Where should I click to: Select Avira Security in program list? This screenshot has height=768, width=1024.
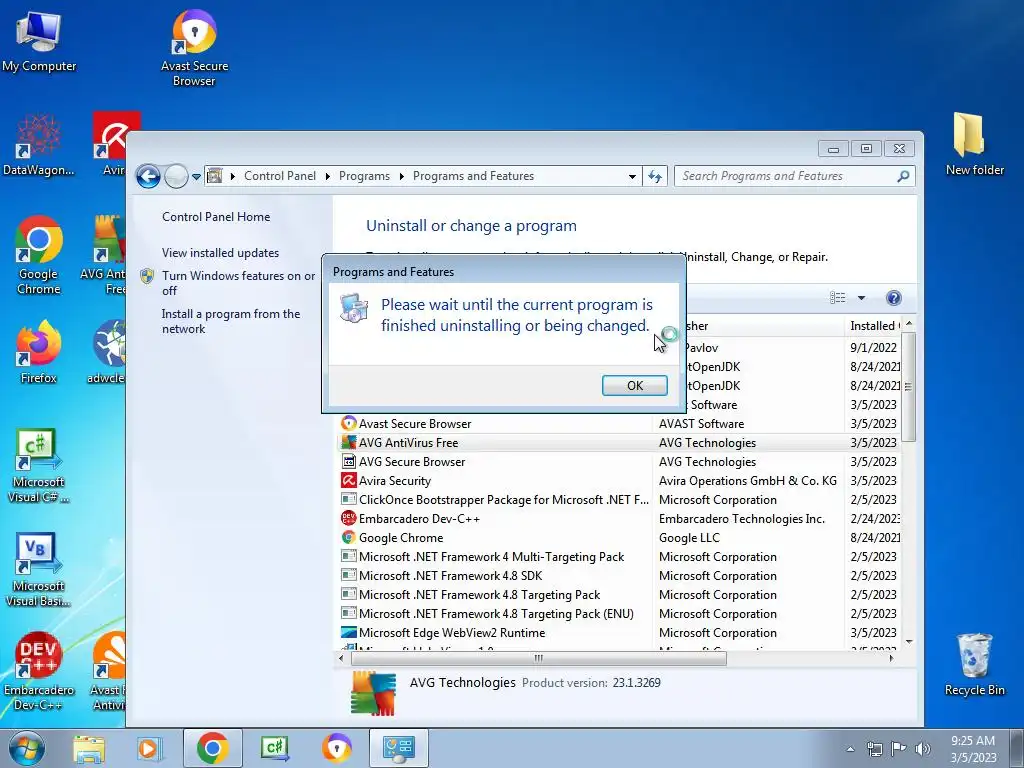(619, 481)
